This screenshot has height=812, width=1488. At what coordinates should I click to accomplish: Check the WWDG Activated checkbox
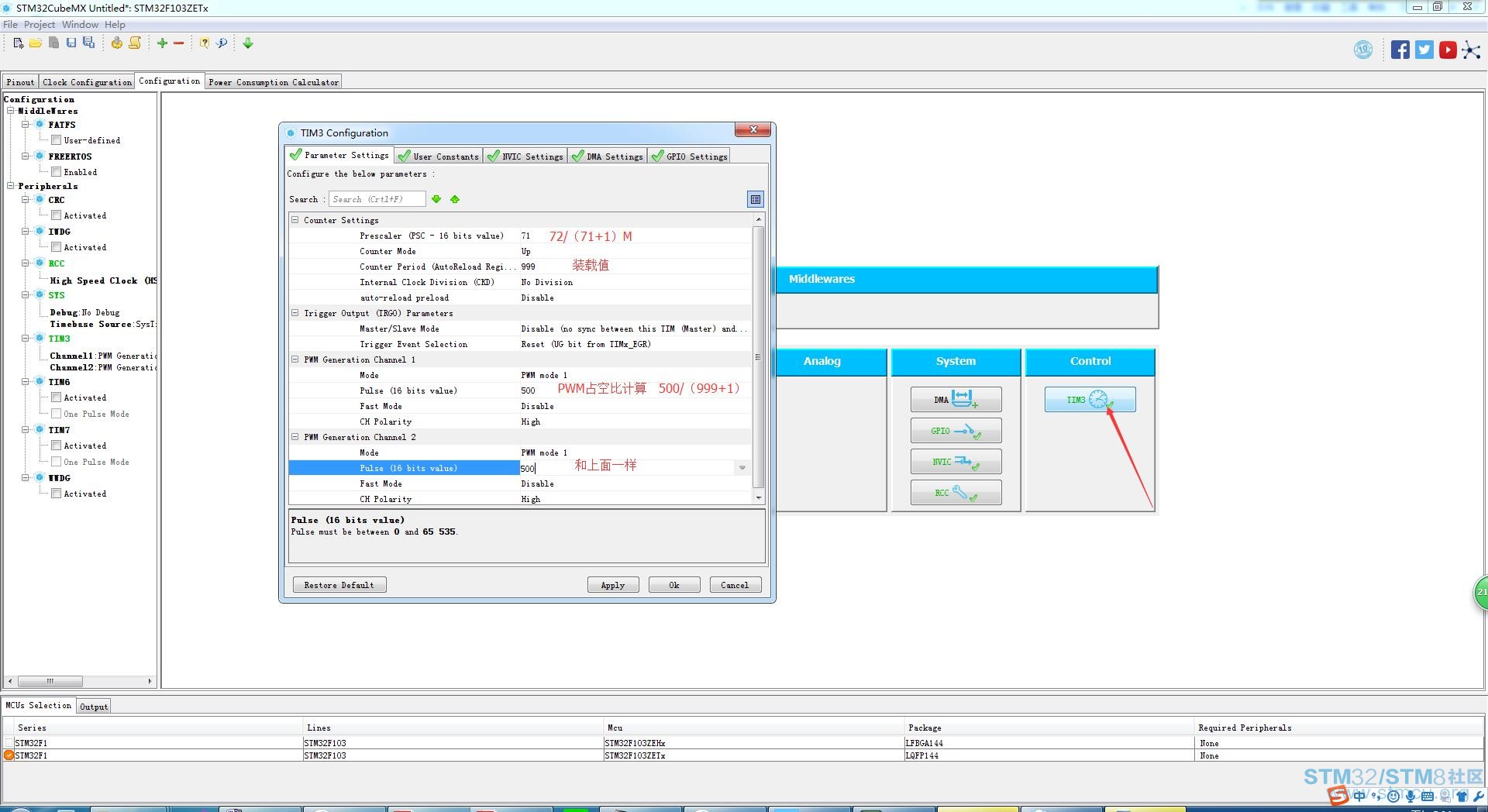[x=56, y=494]
